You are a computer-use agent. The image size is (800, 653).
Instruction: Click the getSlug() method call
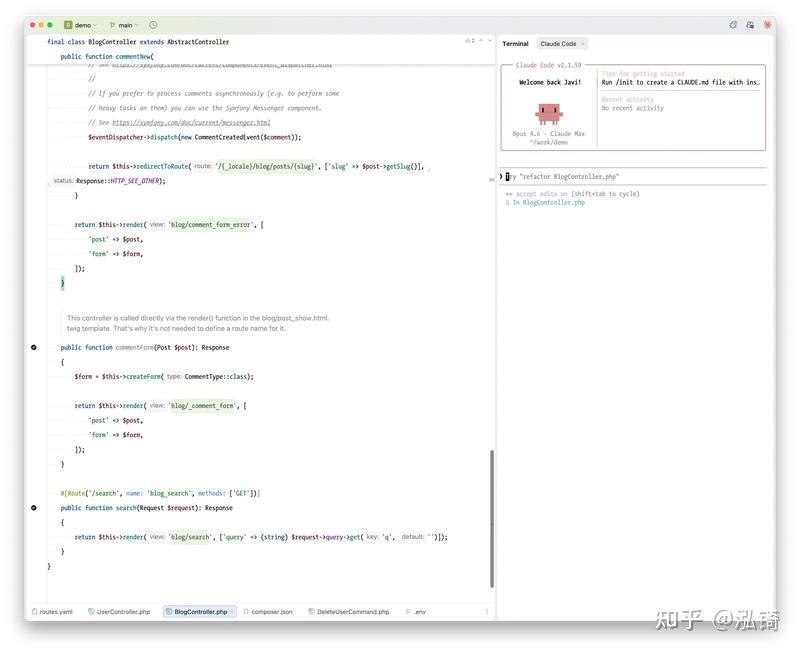(x=400, y=166)
